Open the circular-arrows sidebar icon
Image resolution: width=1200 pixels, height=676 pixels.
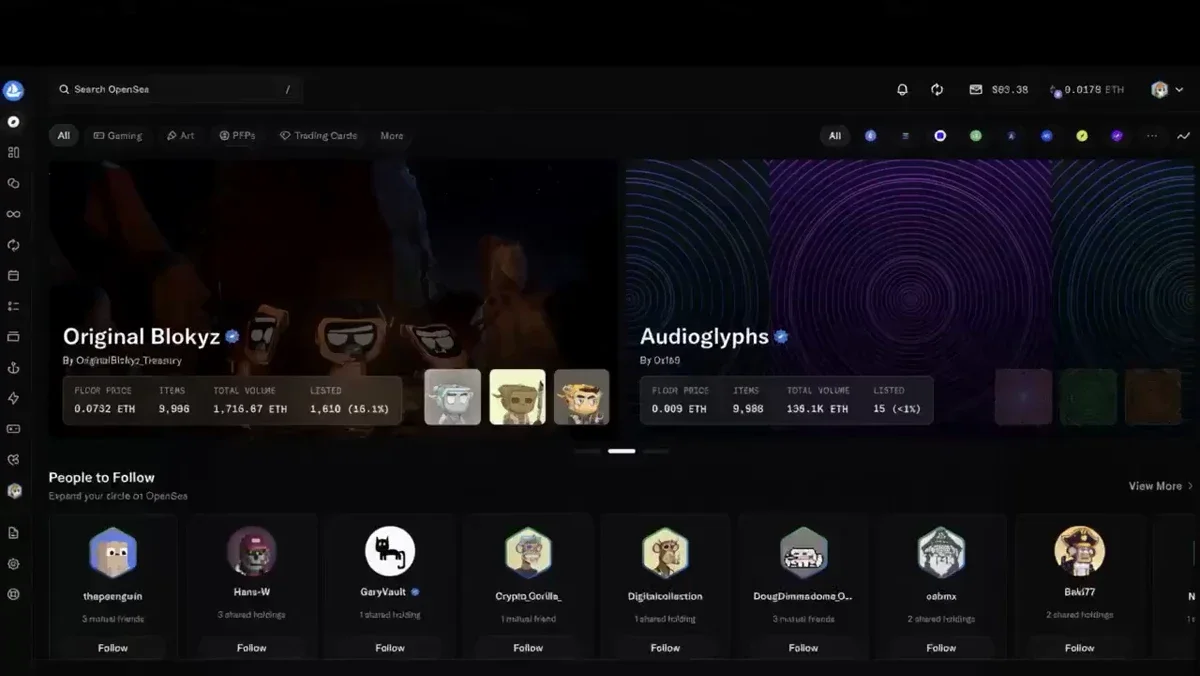point(13,245)
